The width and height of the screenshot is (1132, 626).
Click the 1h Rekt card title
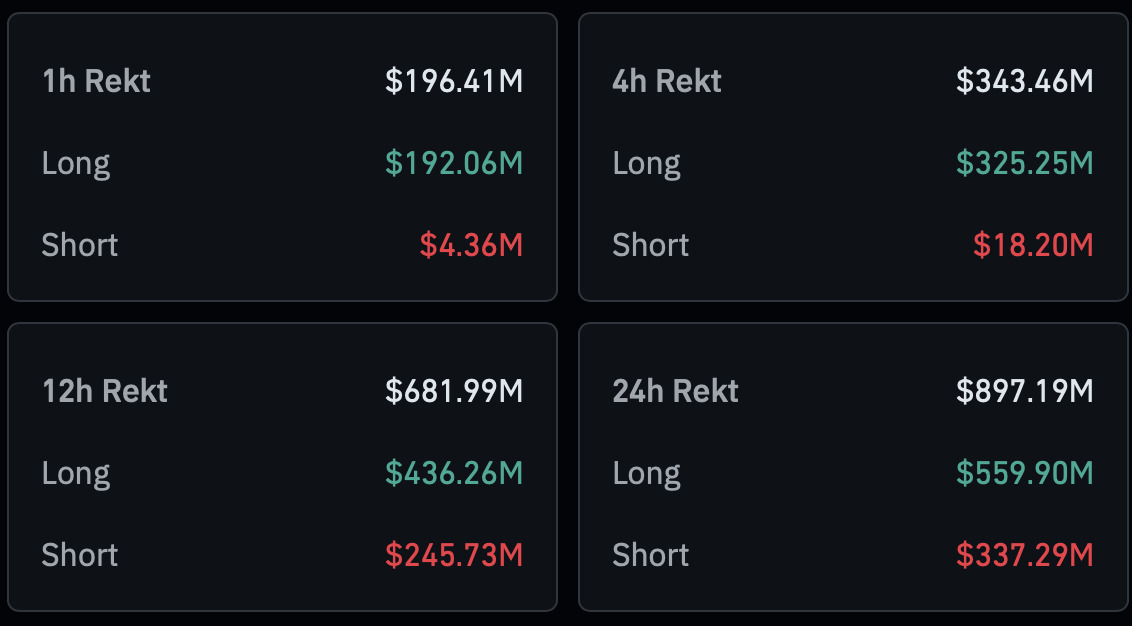click(x=96, y=81)
